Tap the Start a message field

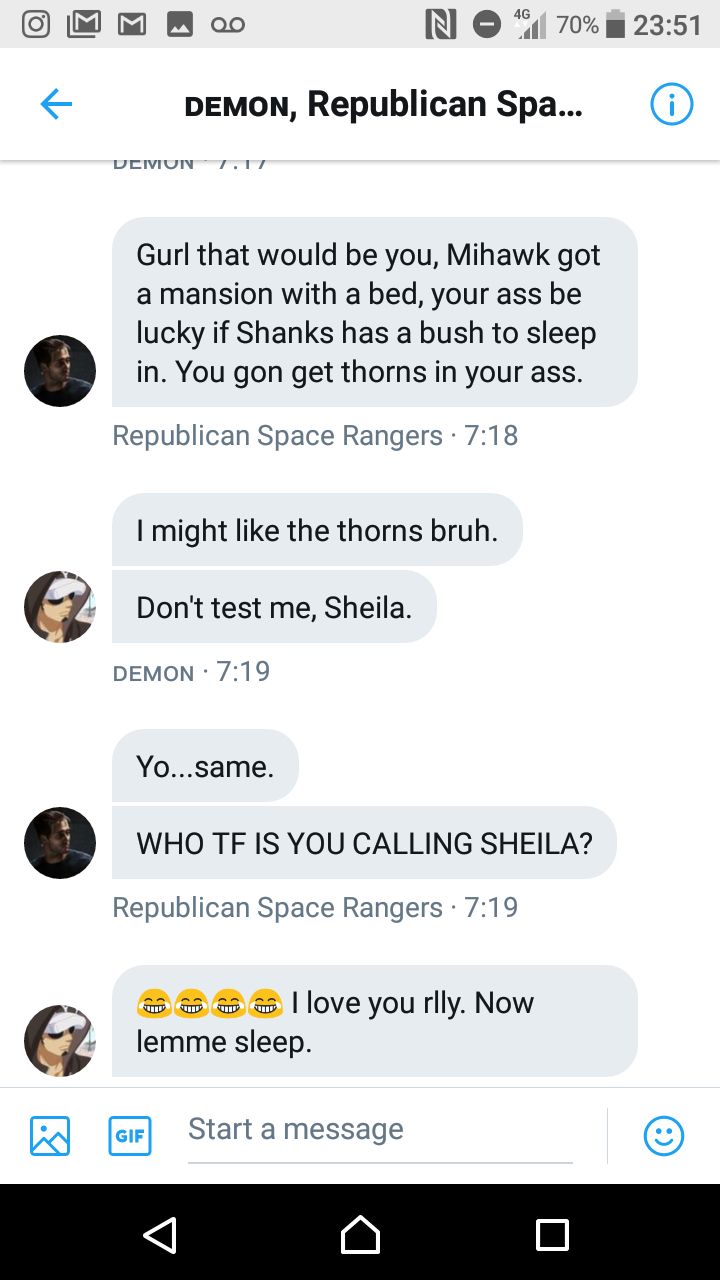[x=380, y=1130]
